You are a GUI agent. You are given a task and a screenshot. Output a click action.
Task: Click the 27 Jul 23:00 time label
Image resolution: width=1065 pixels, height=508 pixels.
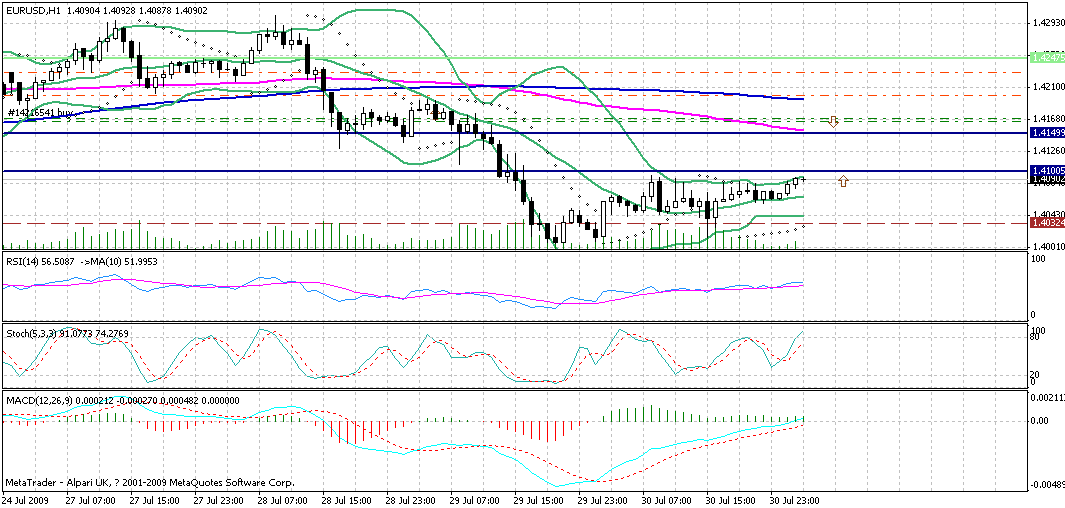(221, 501)
